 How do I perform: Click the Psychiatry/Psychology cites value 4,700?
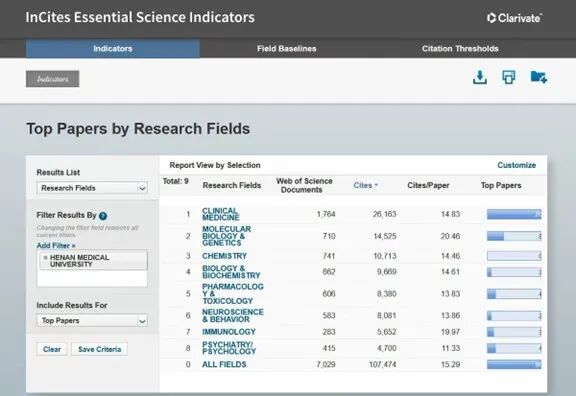386,348
